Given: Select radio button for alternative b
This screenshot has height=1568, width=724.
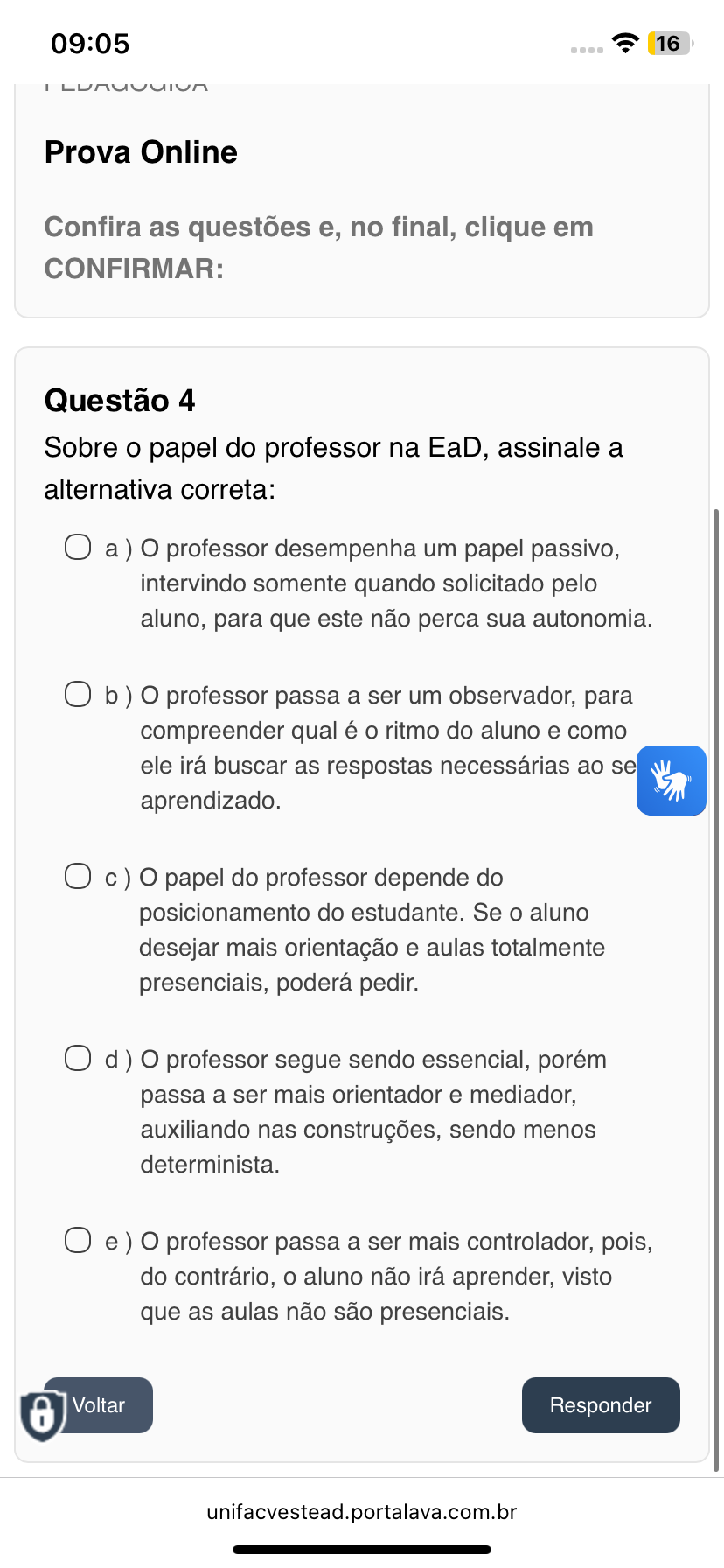Looking at the screenshot, I should (x=78, y=695).
